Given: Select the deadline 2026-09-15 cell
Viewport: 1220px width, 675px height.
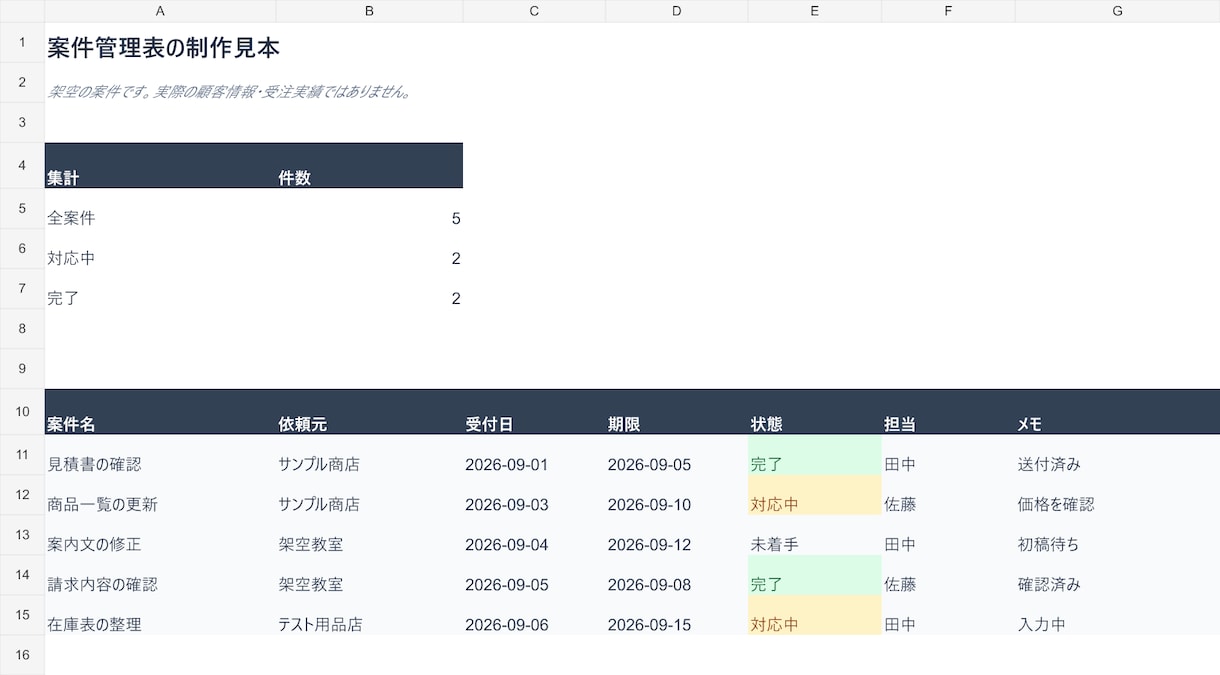Looking at the screenshot, I should pos(676,615).
